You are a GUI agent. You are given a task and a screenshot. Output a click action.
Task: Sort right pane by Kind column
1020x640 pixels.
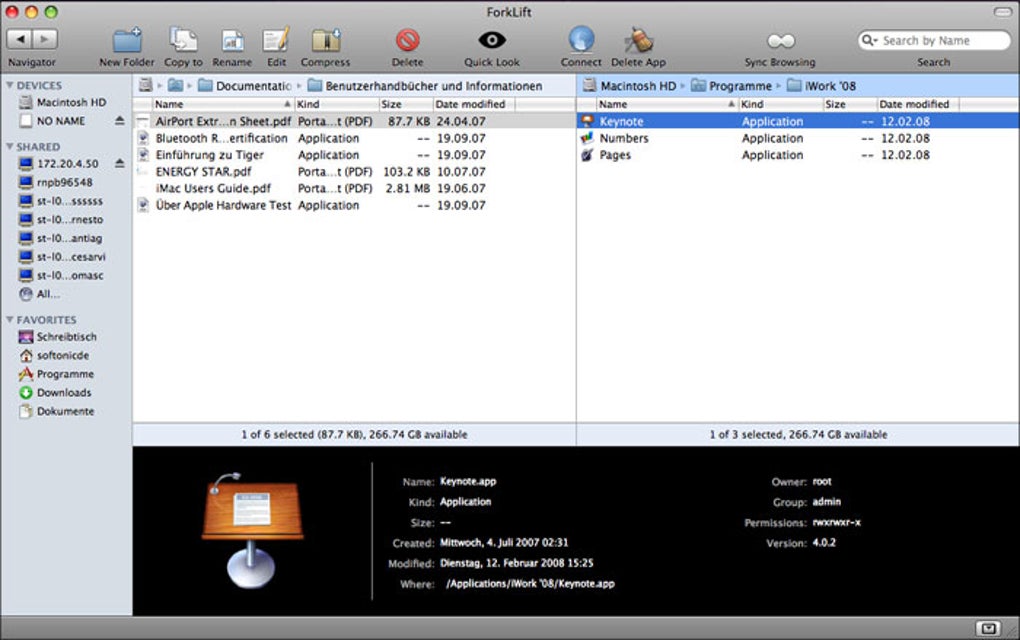point(781,104)
